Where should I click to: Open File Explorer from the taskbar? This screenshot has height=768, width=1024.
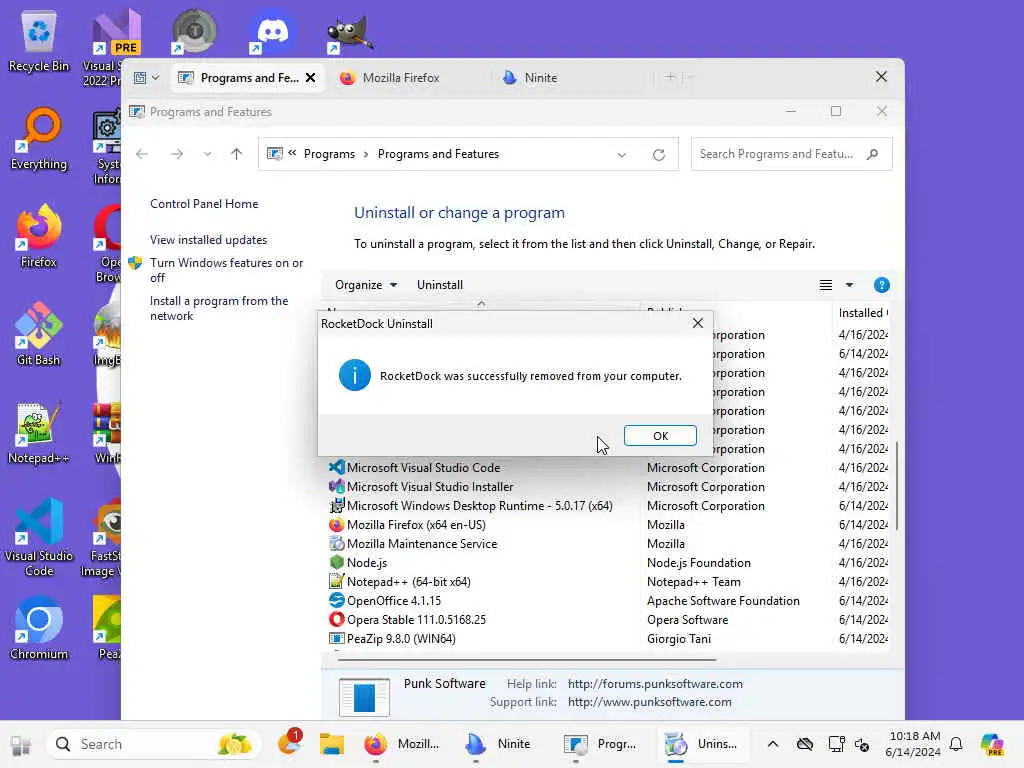(332, 744)
